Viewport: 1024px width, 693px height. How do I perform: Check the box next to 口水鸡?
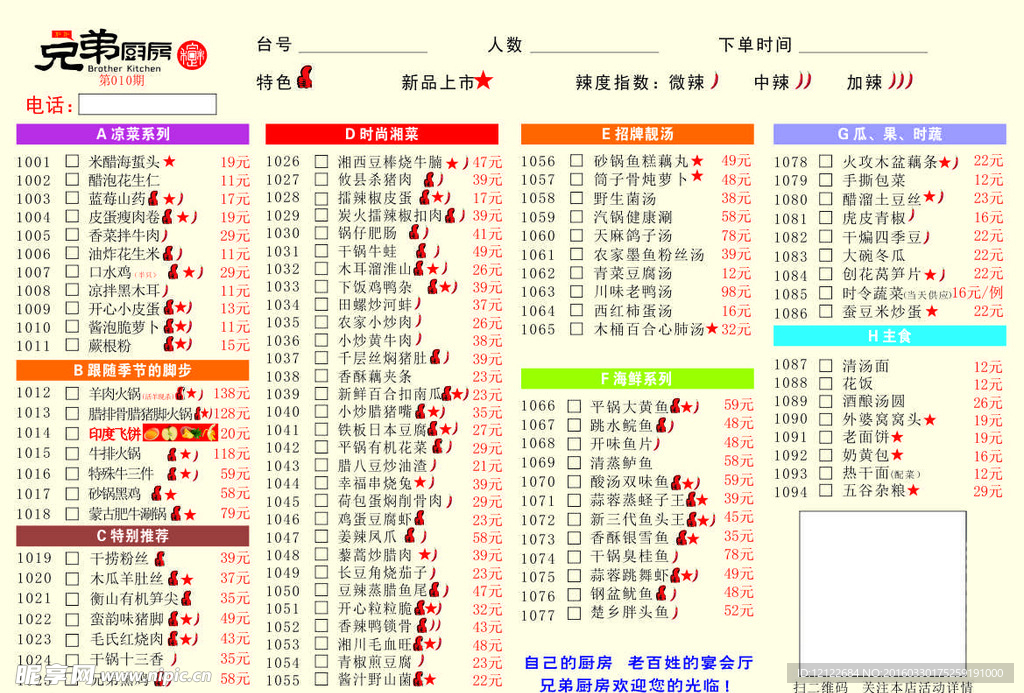70,272
